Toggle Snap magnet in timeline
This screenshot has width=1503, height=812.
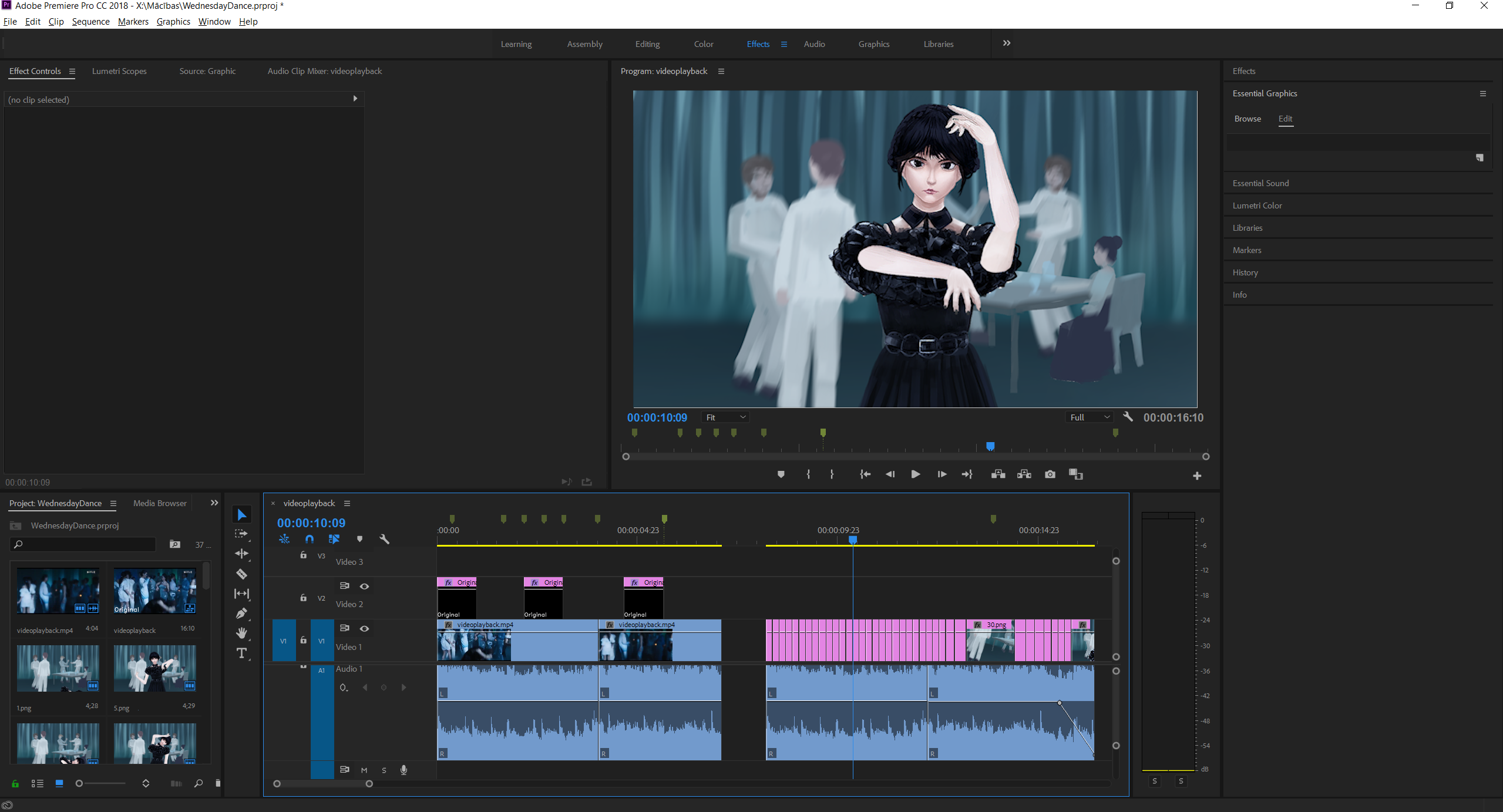310,539
